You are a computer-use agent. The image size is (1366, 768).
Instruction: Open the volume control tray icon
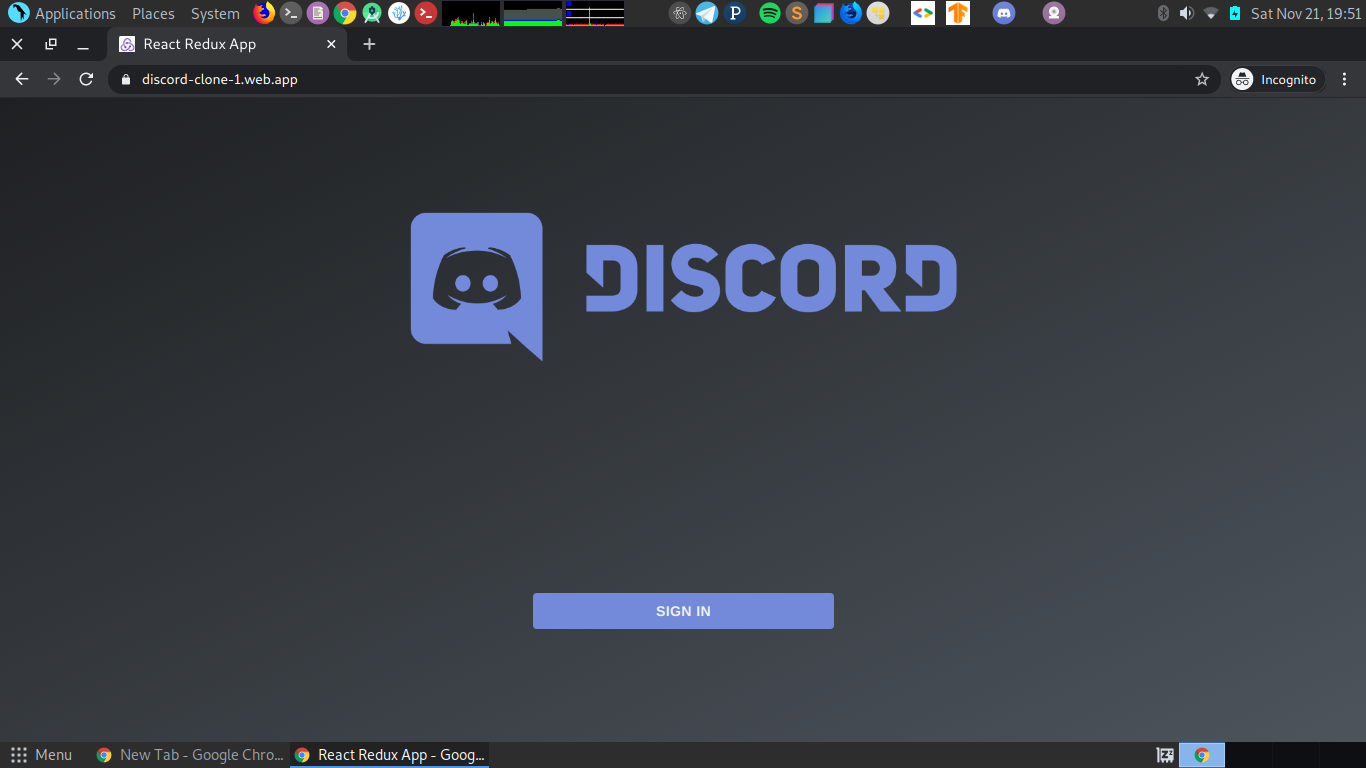coord(1186,13)
